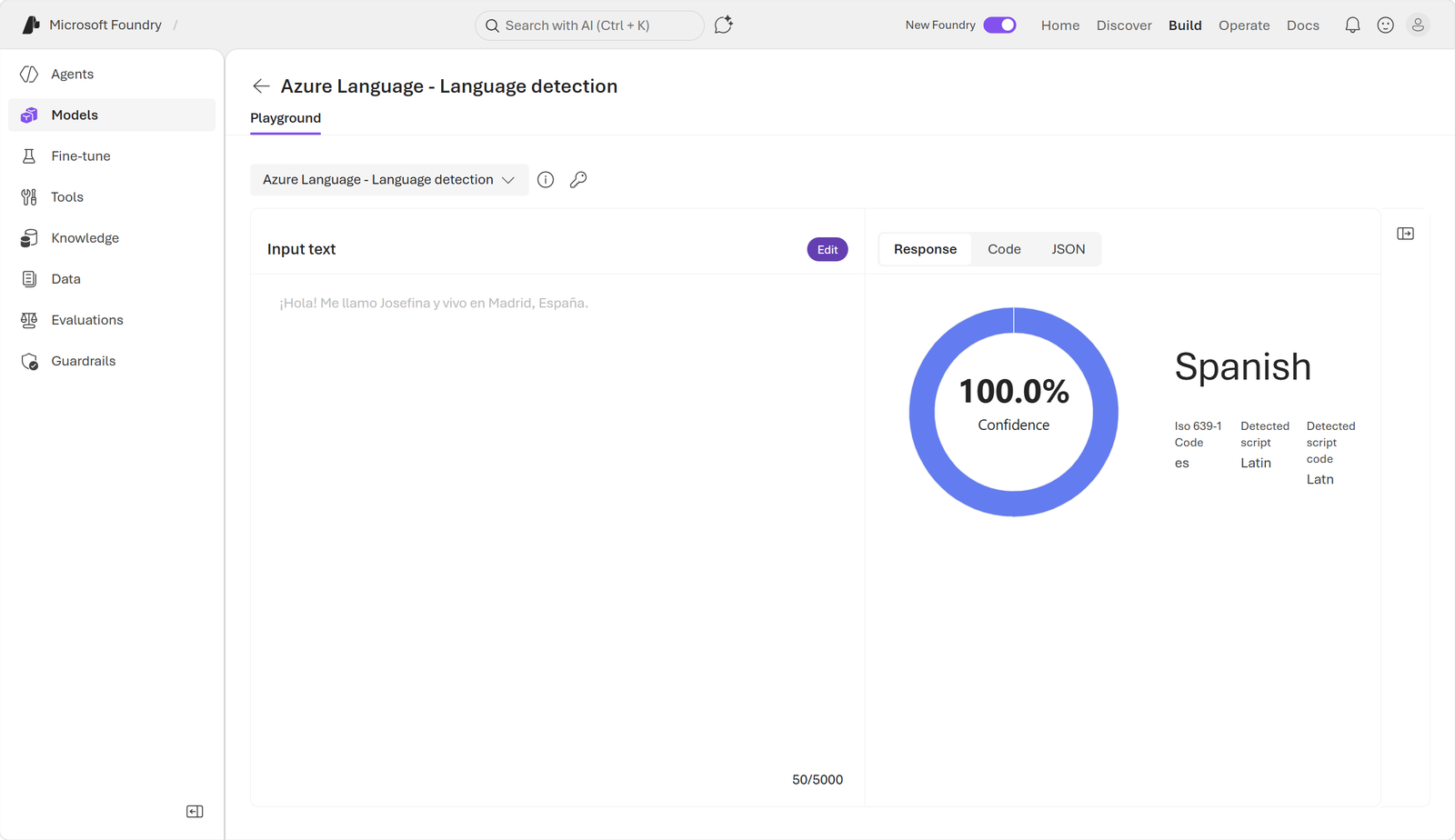Click the Agents sidebar icon
Screen dimensions: 1455x840
click(29, 75)
